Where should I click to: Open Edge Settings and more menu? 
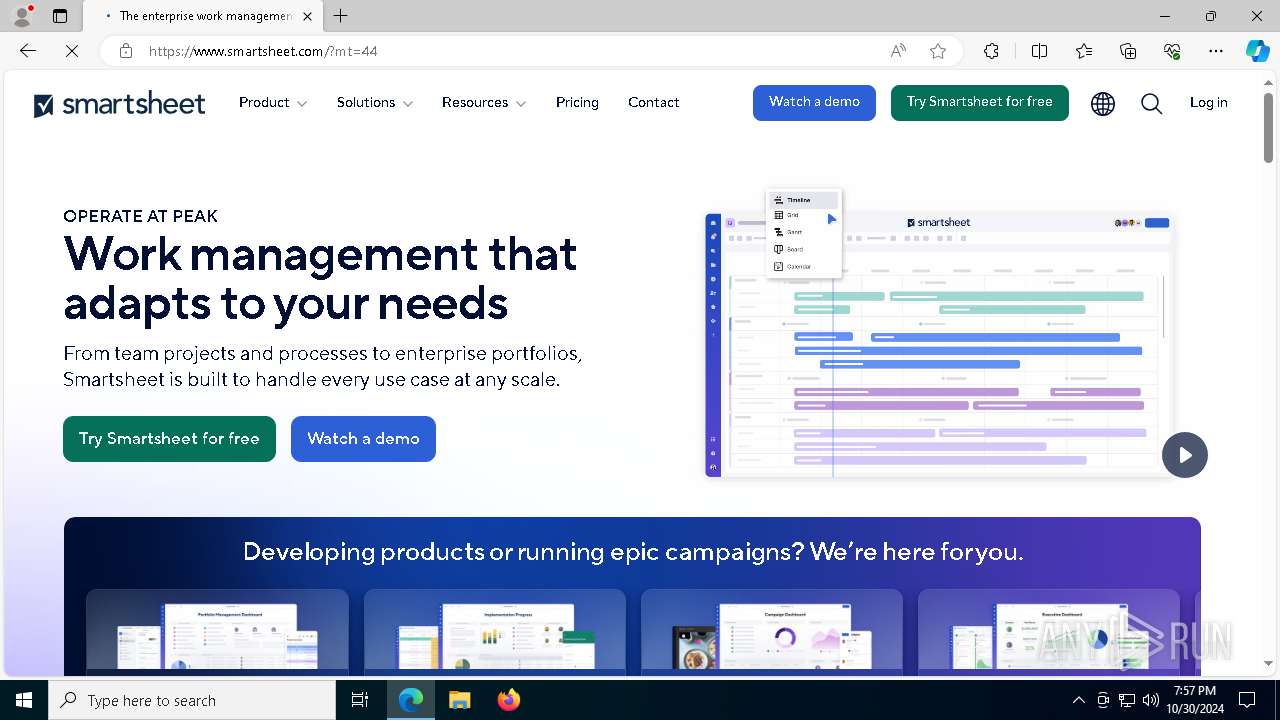[1216, 51]
